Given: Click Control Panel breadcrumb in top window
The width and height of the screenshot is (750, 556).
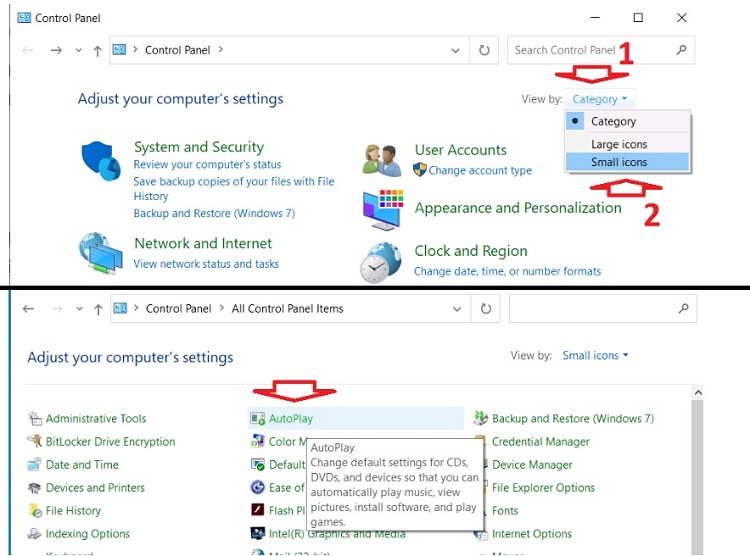Looking at the screenshot, I should 177,50.
